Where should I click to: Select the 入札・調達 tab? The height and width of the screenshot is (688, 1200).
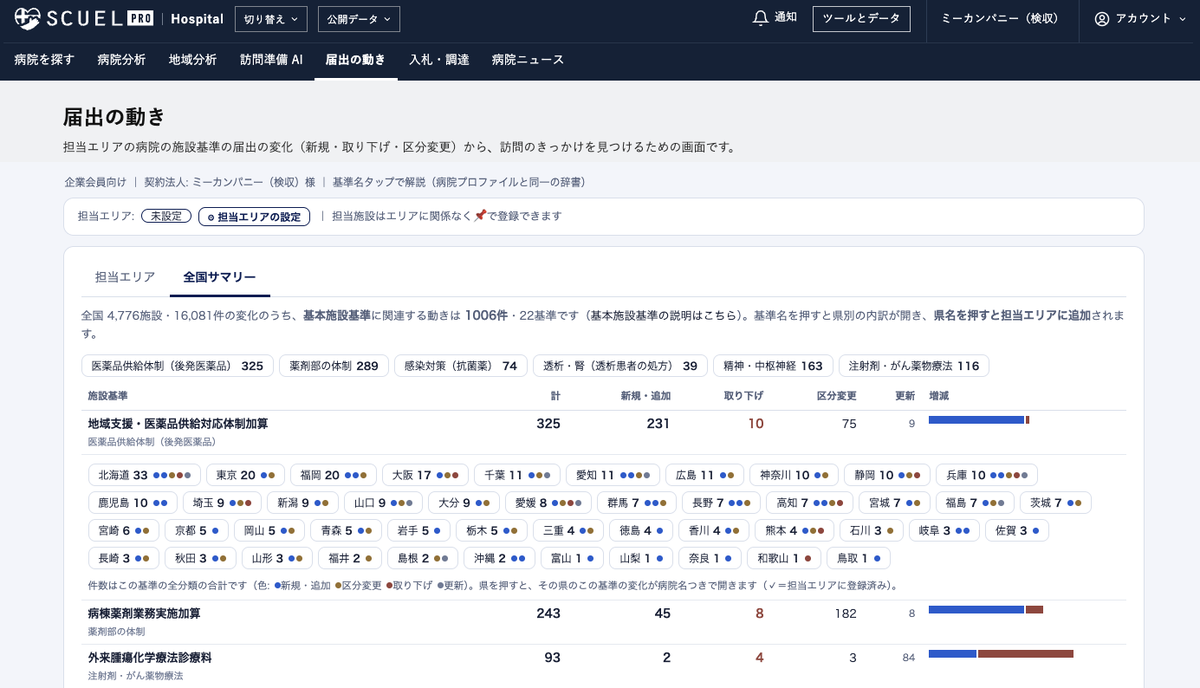[x=439, y=60]
